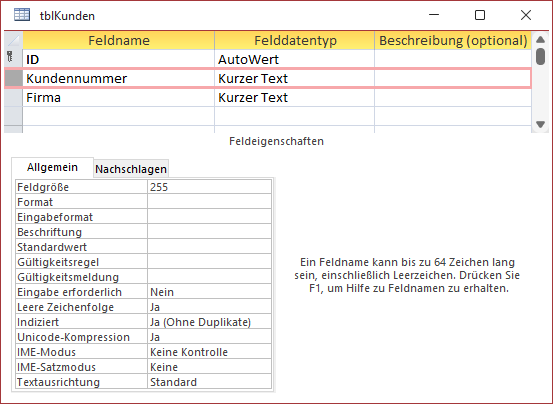Click the description cell for Kundennummer
This screenshot has width=553, height=404.
pyautogui.click(x=453, y=78)
